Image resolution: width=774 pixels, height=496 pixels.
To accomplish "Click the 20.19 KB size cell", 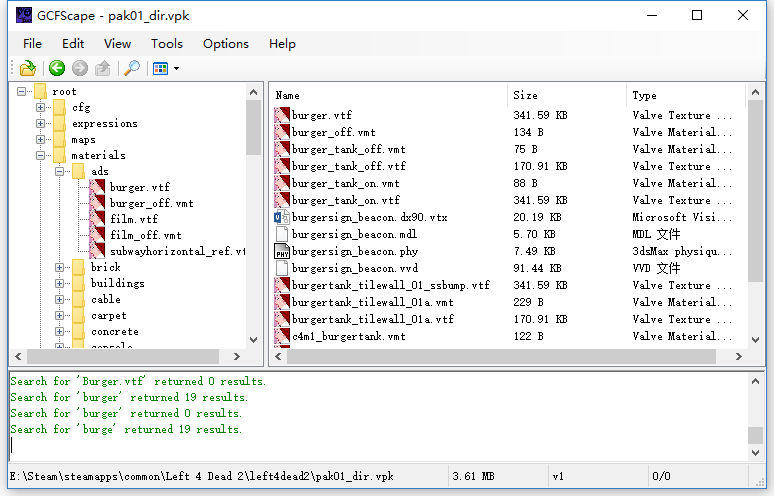I will coord(537,217).
